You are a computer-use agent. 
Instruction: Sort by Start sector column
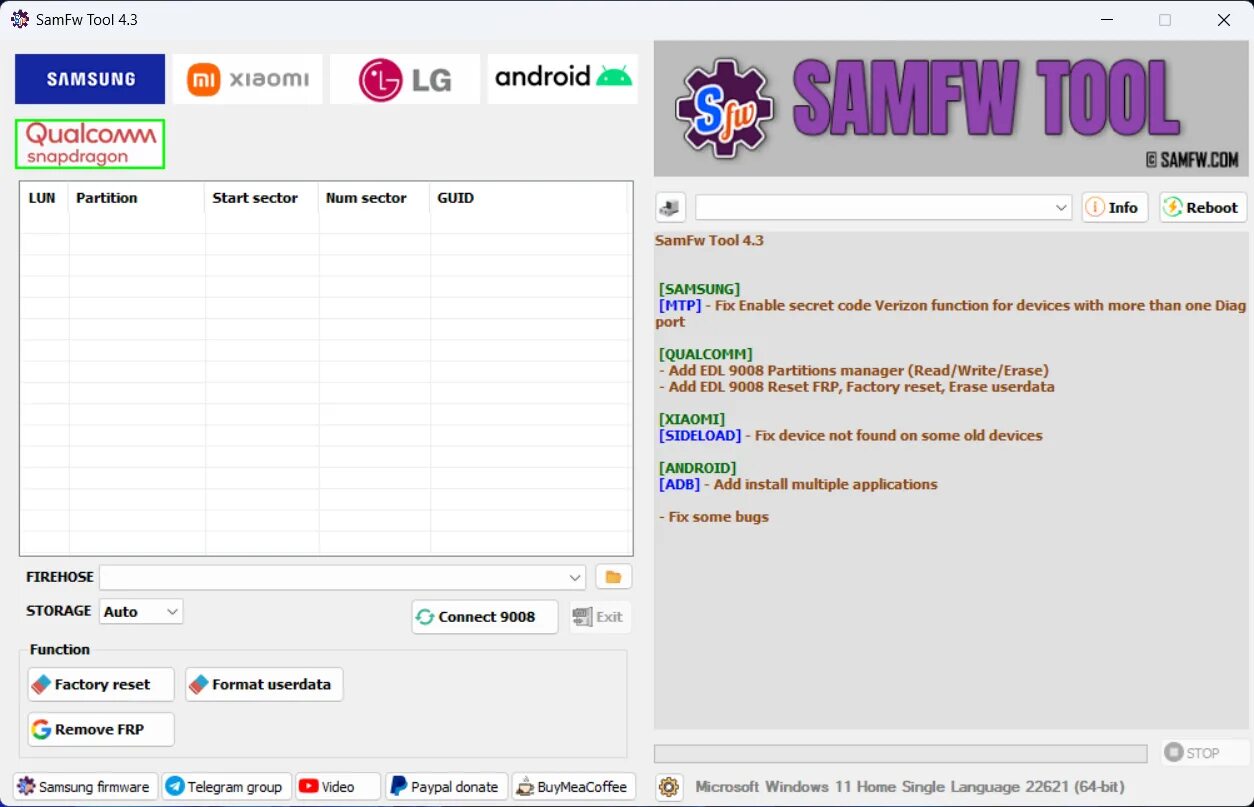click(x=262, y=198)
